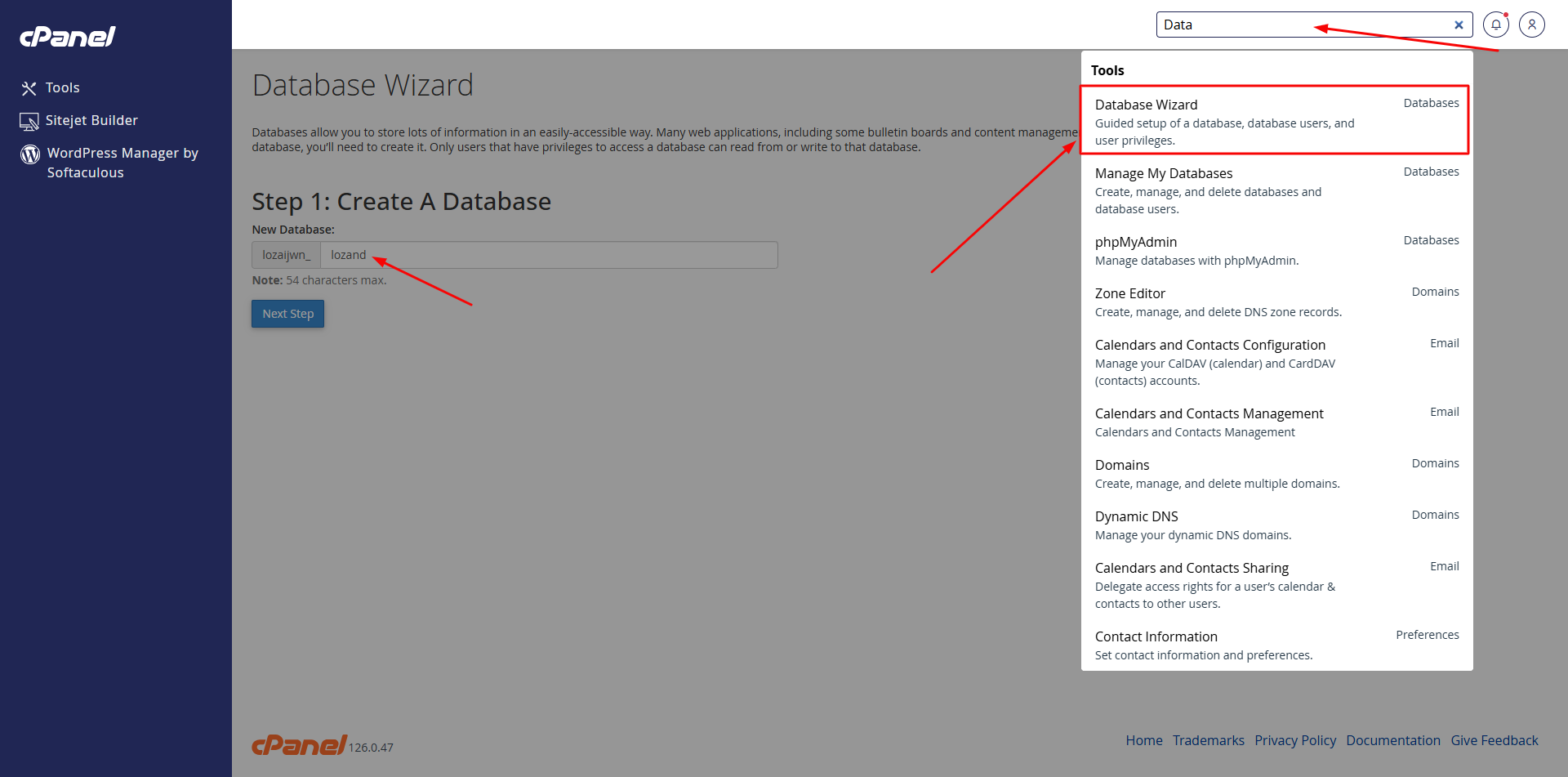Open the user account menu icon
1568x777 pixels.
(1531, 25)
